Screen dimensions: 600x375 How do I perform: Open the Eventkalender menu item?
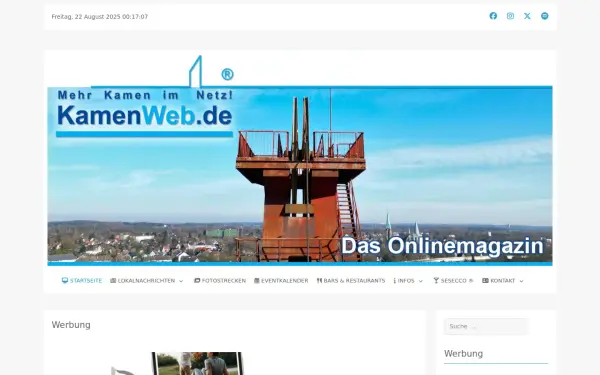281,280
